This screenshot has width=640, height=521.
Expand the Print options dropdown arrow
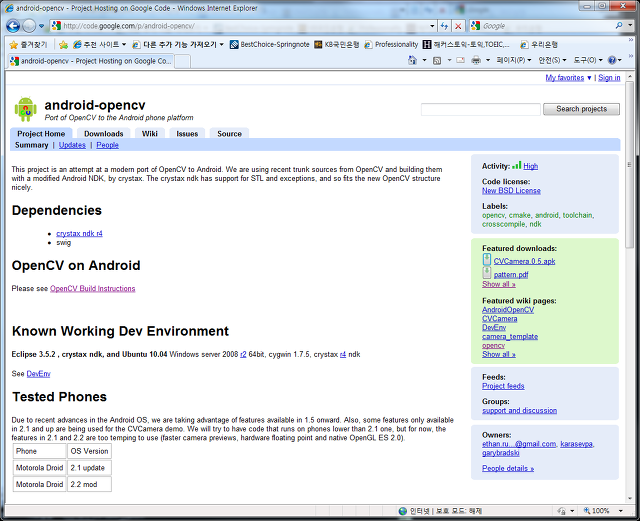(x=488, y=60)
